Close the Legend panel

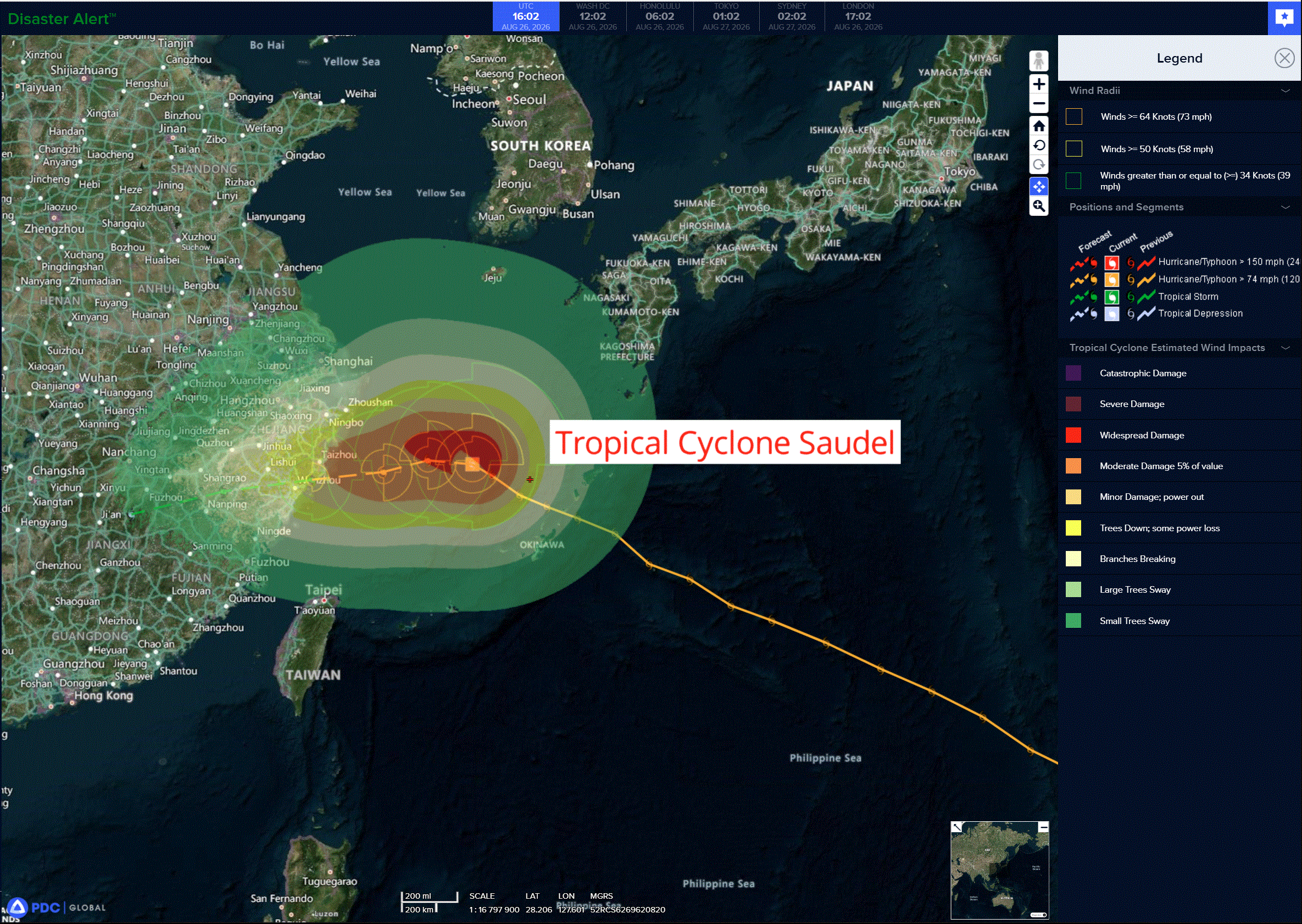coord(1284,58)
